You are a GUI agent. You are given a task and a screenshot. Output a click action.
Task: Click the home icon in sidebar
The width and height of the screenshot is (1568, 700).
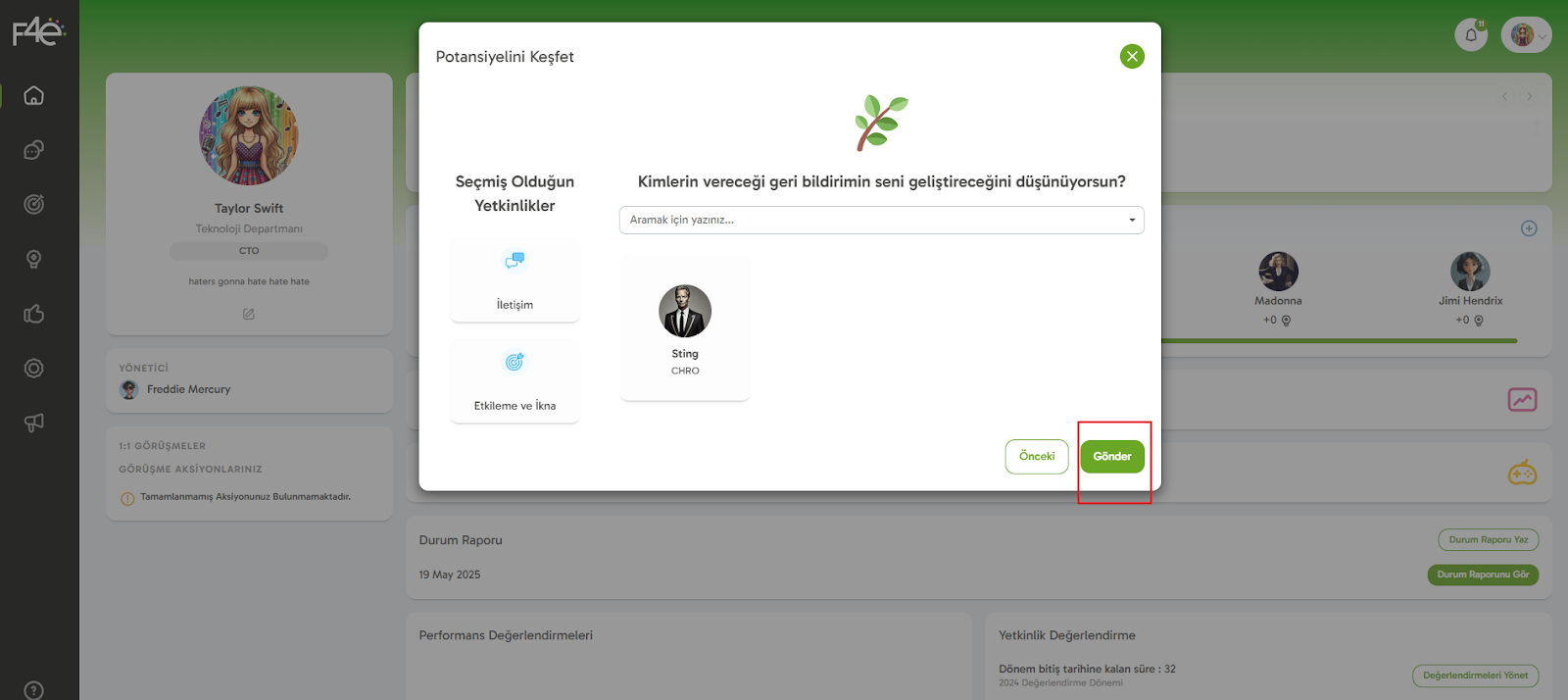pyautogui.click(x=34, y=95)
